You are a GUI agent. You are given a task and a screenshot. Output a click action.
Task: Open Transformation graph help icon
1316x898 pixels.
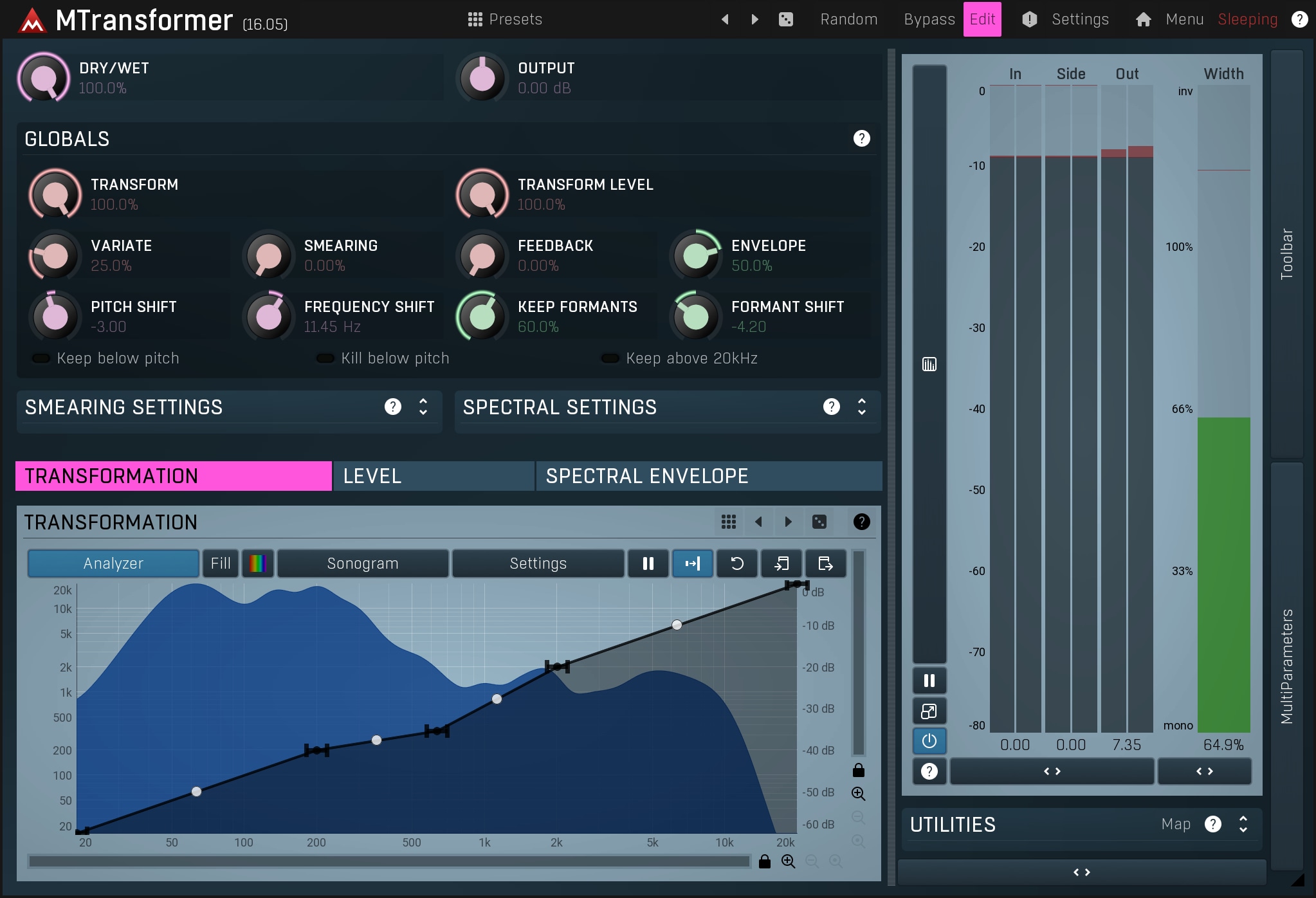tap(861, 522)
